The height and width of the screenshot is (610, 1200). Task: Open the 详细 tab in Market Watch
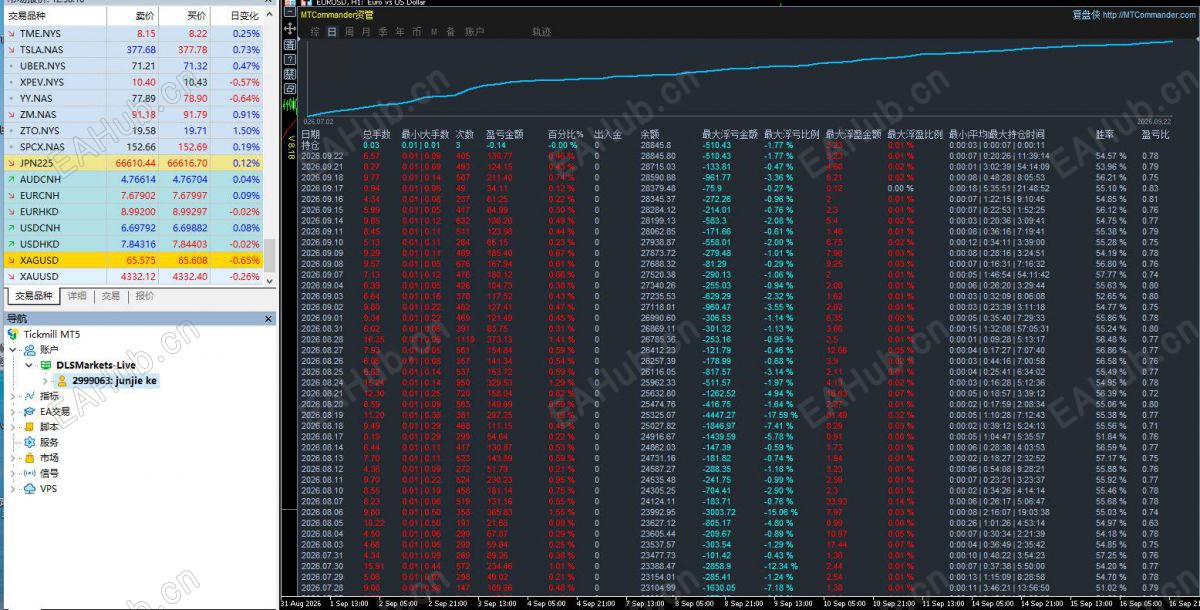(x=77, y=296)
